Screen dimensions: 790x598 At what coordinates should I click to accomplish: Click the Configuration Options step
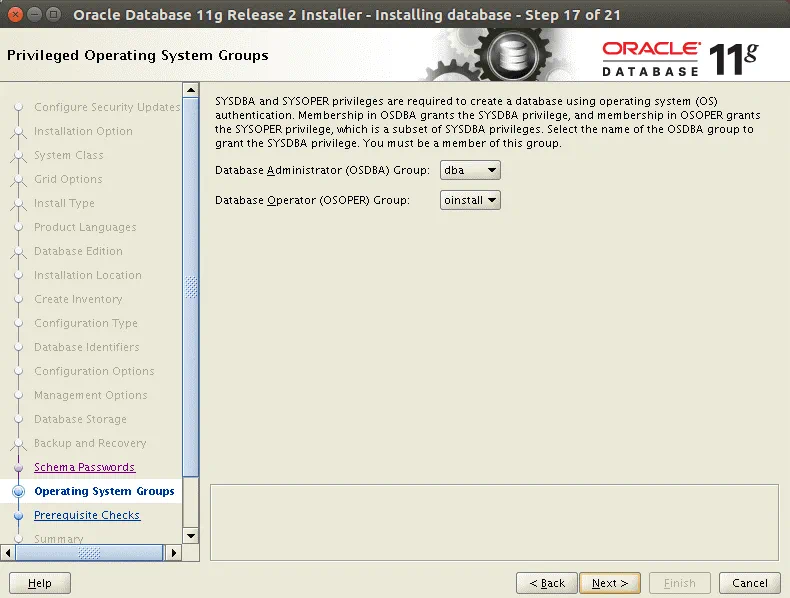(x=94, y=371)
